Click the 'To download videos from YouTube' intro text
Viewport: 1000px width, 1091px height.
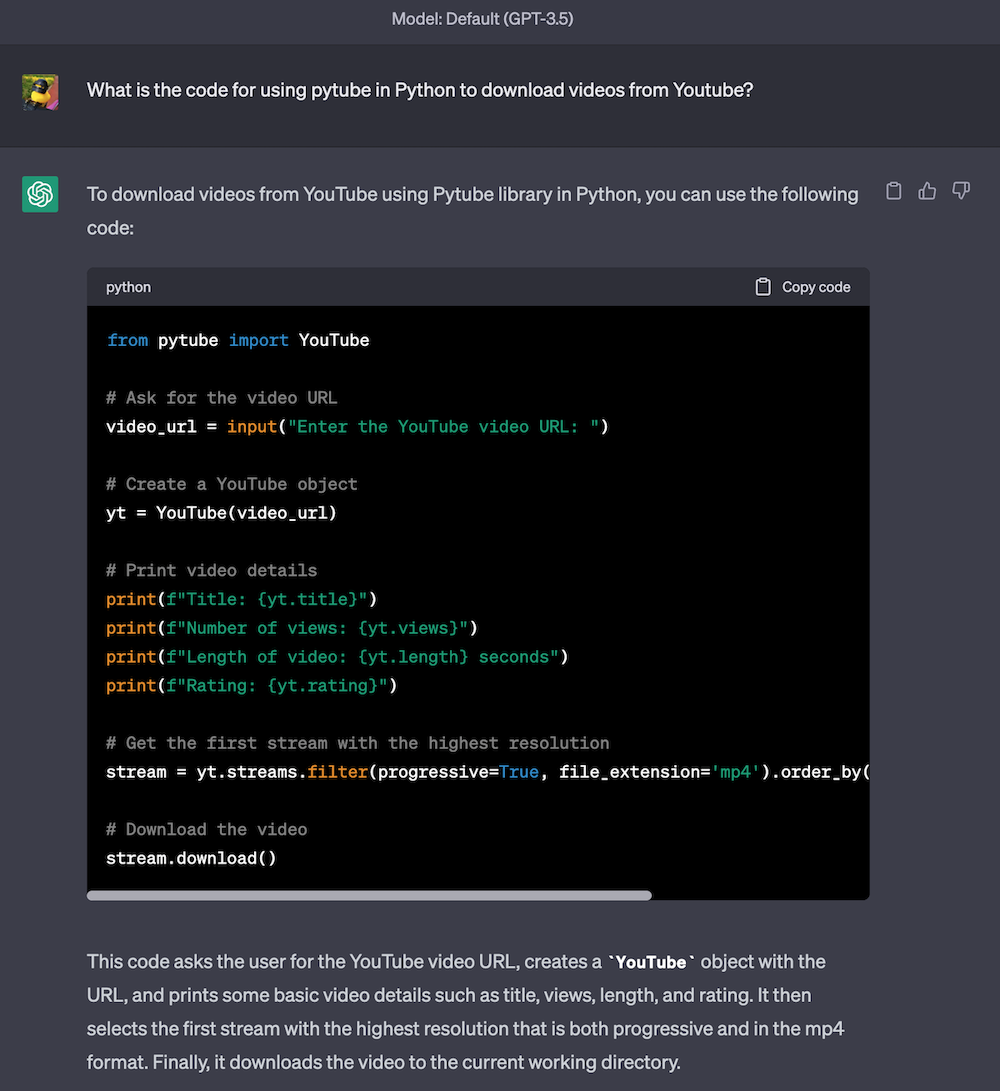click(473, 211)
